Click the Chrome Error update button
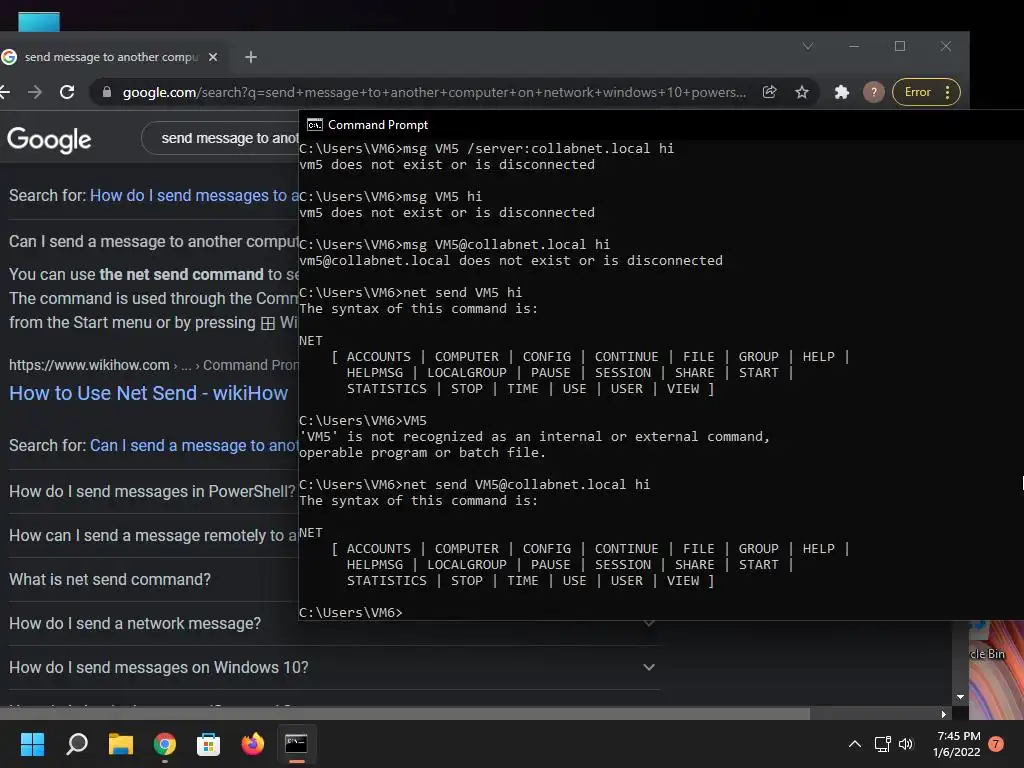 tap(926, 92)
